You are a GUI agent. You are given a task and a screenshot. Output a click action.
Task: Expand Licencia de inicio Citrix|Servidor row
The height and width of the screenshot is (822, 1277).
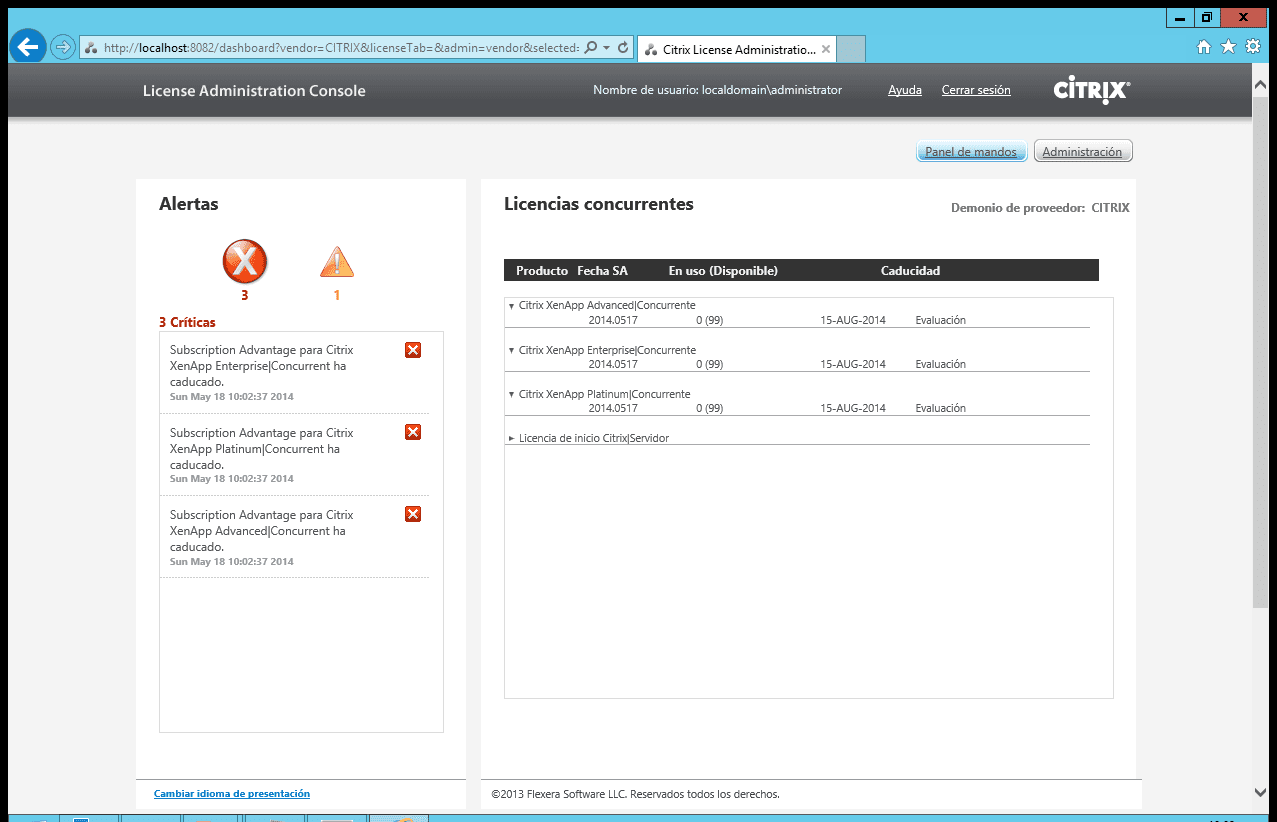click(512, 439)
